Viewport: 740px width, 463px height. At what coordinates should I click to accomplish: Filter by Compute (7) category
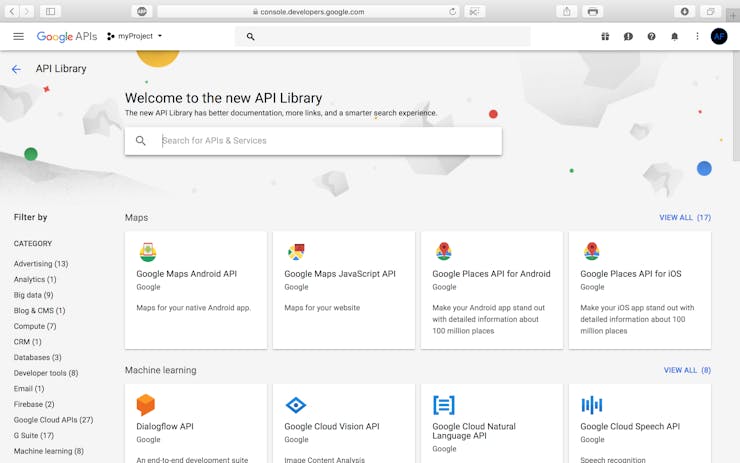click(35, 326)
